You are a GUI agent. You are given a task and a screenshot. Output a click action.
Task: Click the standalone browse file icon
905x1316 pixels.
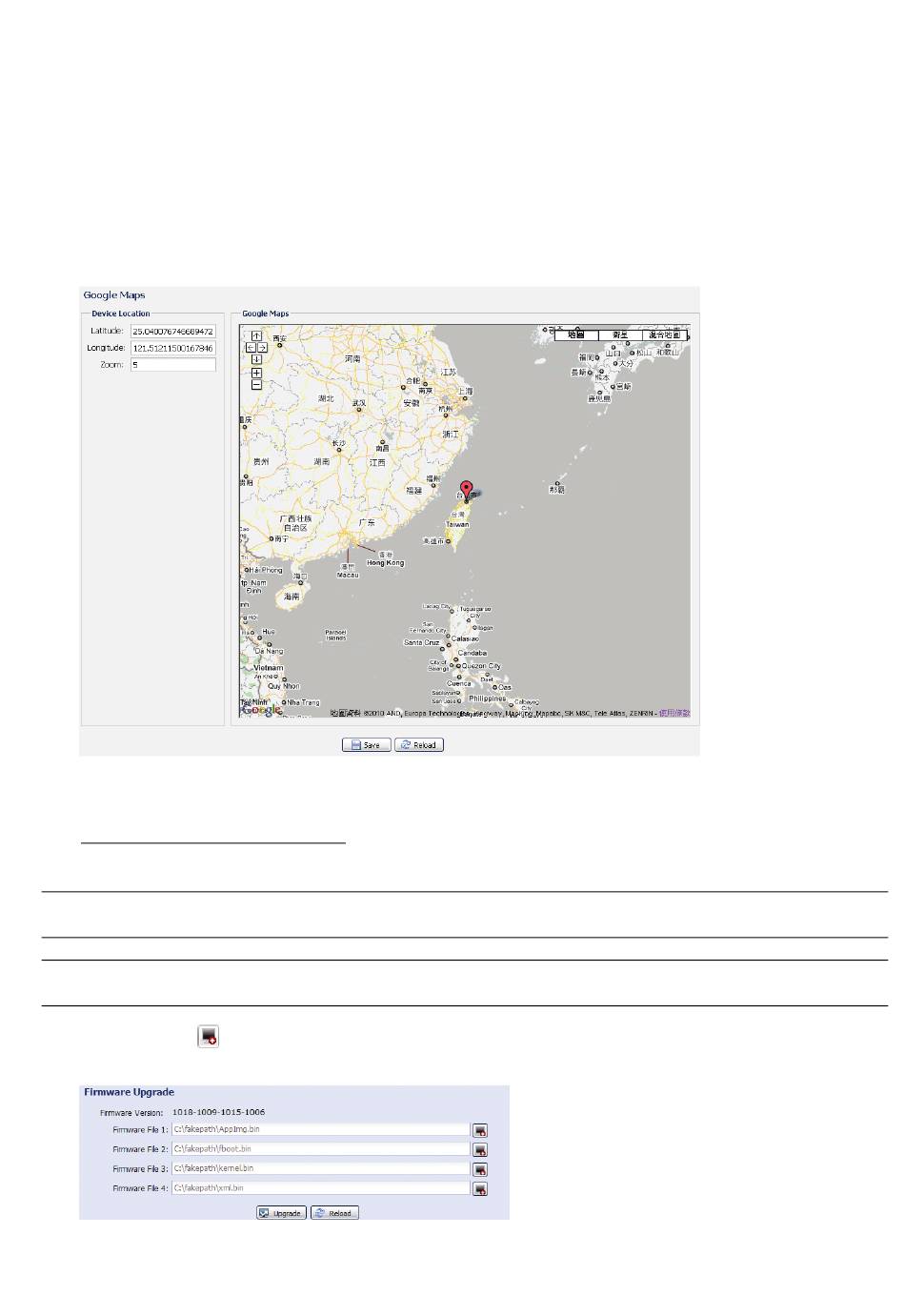(209, 1037)
